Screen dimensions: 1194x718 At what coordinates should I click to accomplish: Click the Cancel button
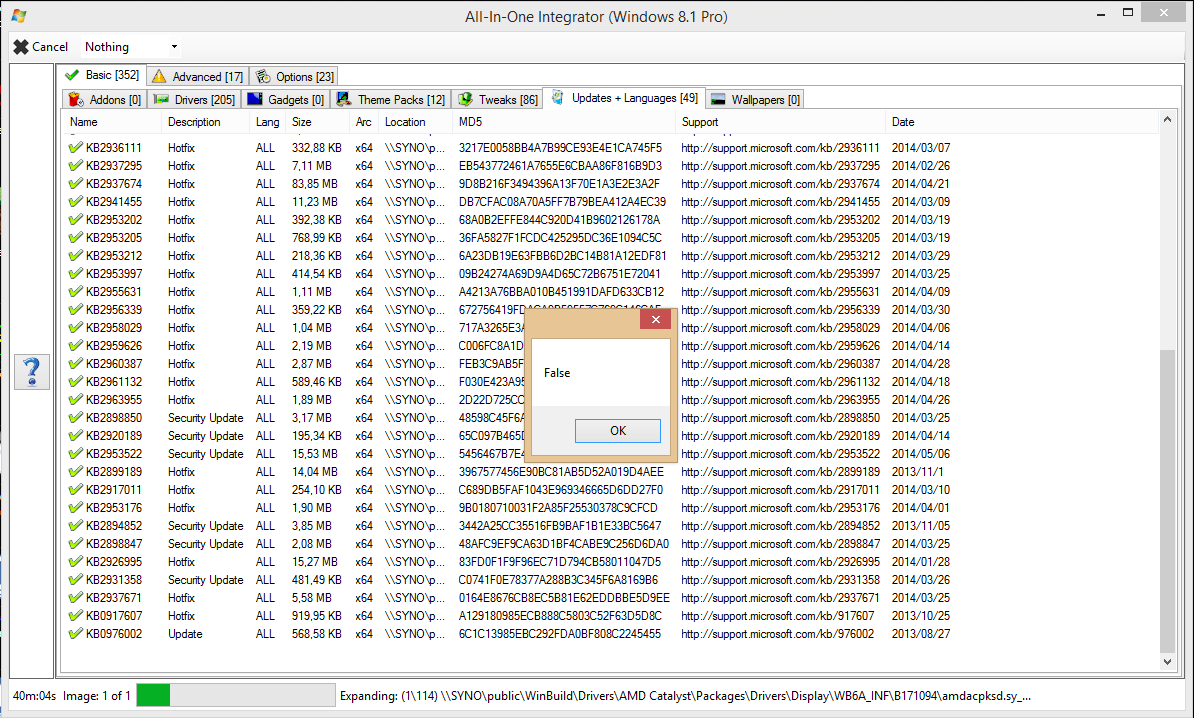pyautogui.click(x=41, y=47)
